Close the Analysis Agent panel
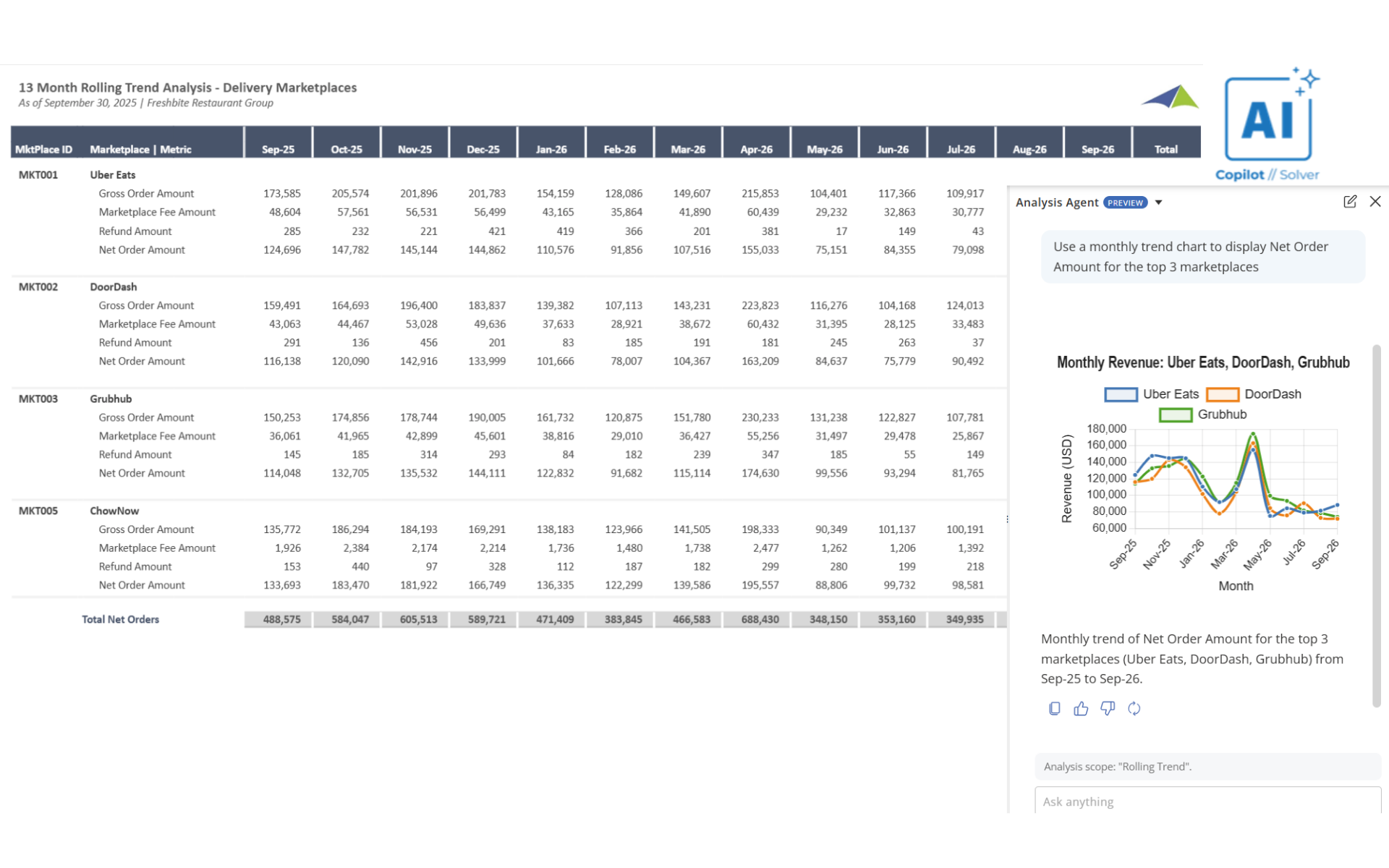The width and height of the screenshot is (1389, 868). click(x=1375, y=202)
